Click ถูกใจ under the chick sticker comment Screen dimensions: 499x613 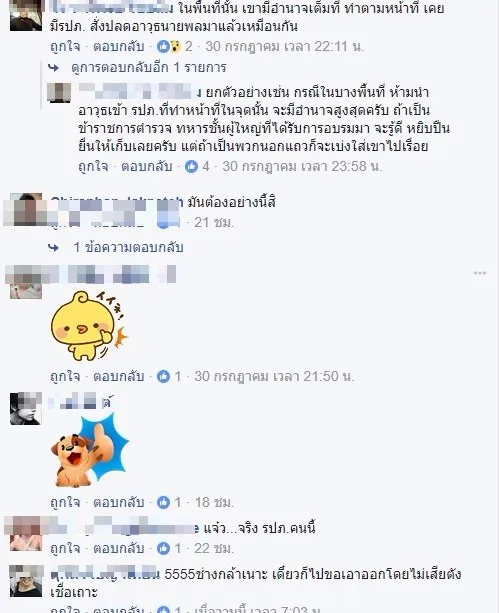pyautogui.click(x=65, y=376)
